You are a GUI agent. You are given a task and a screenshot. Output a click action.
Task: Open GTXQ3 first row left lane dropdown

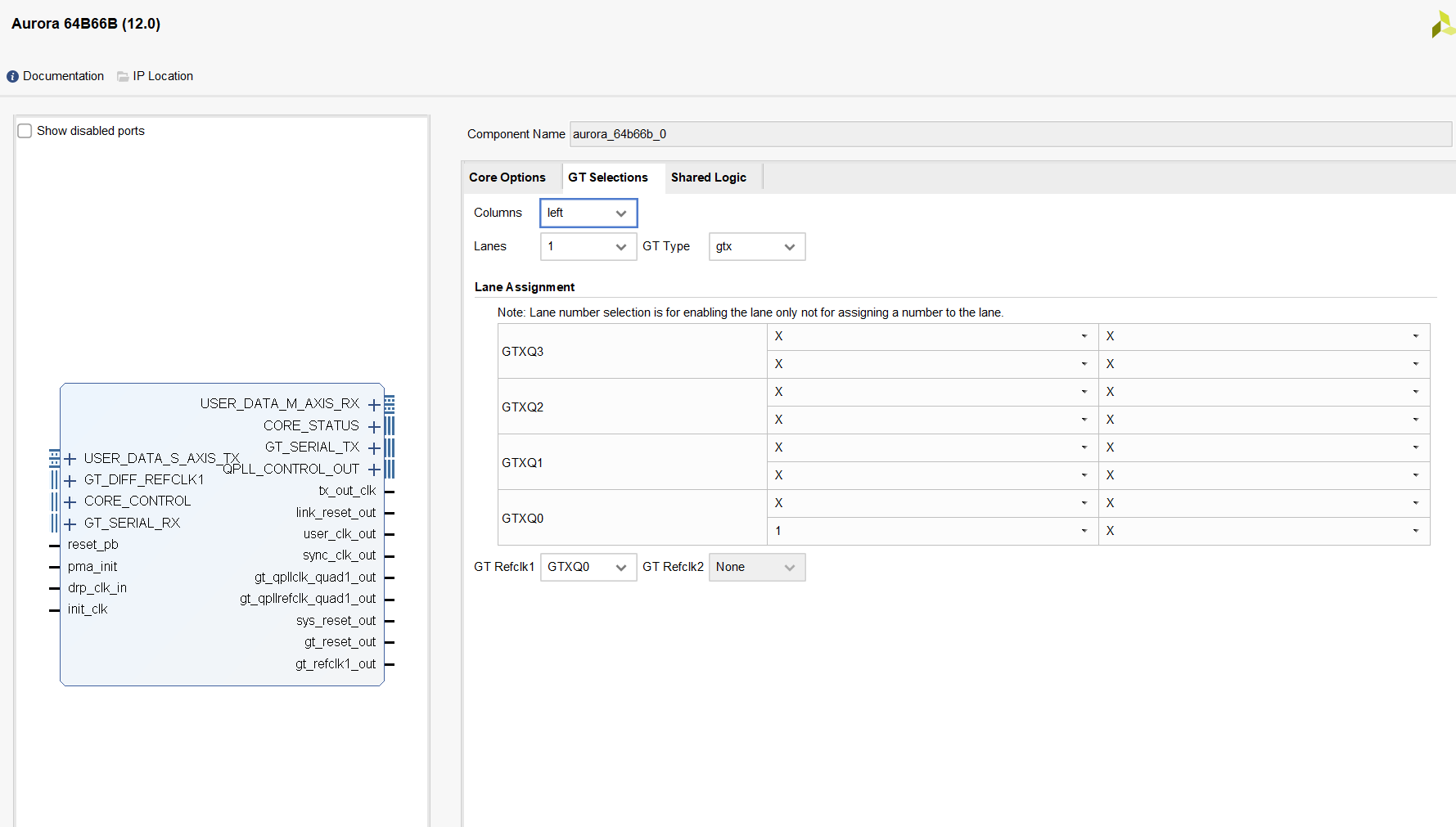(932, 336)
